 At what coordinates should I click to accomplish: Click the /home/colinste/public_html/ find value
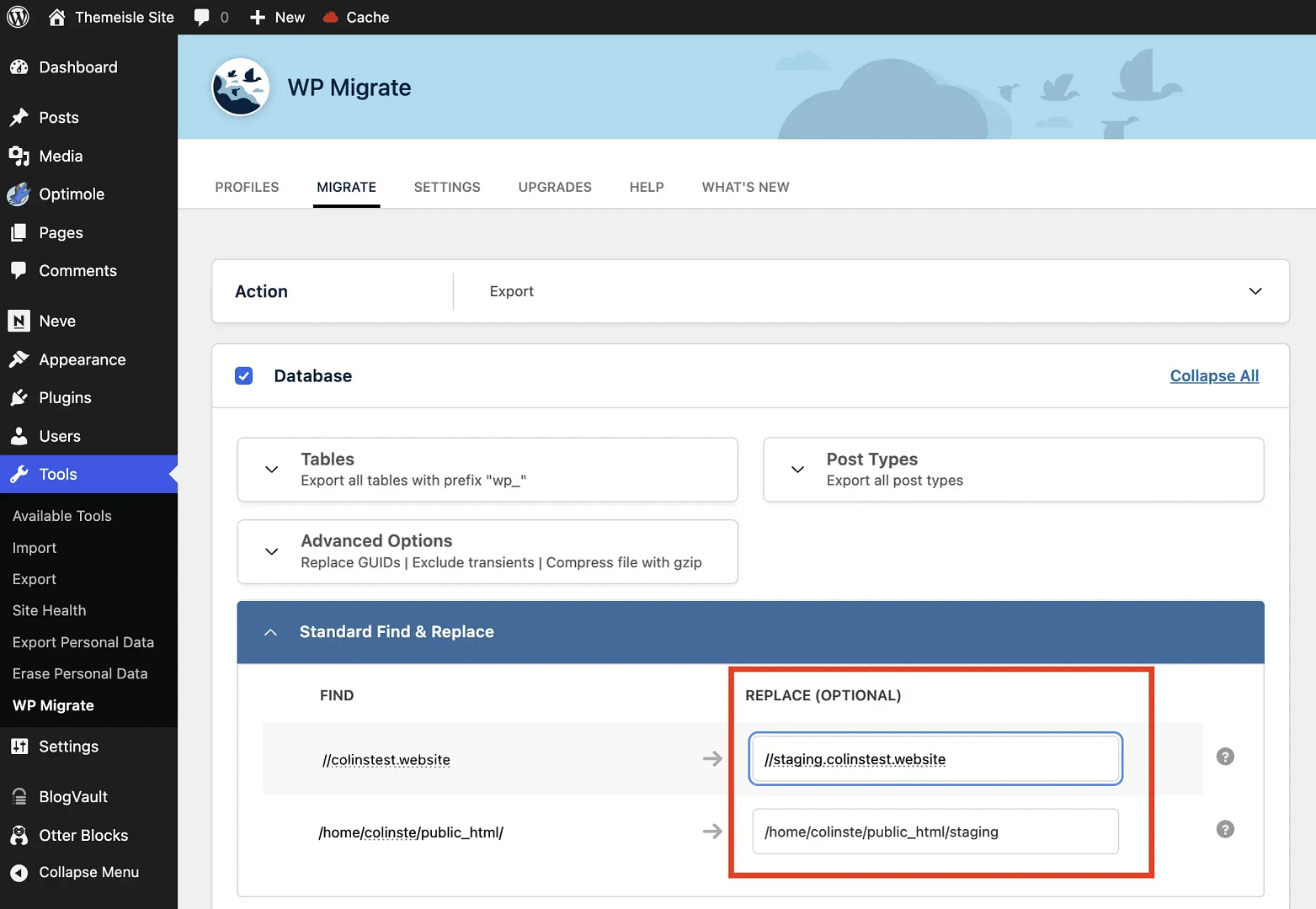(411, 832)
